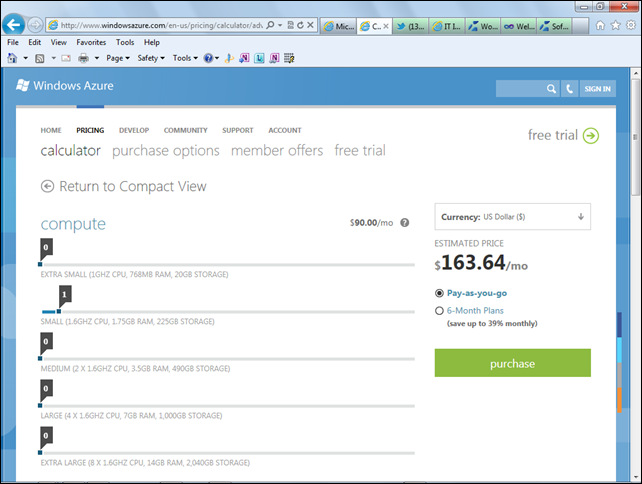Close the active browser tab
Viewport: 642px width, 484px height.
386,26
